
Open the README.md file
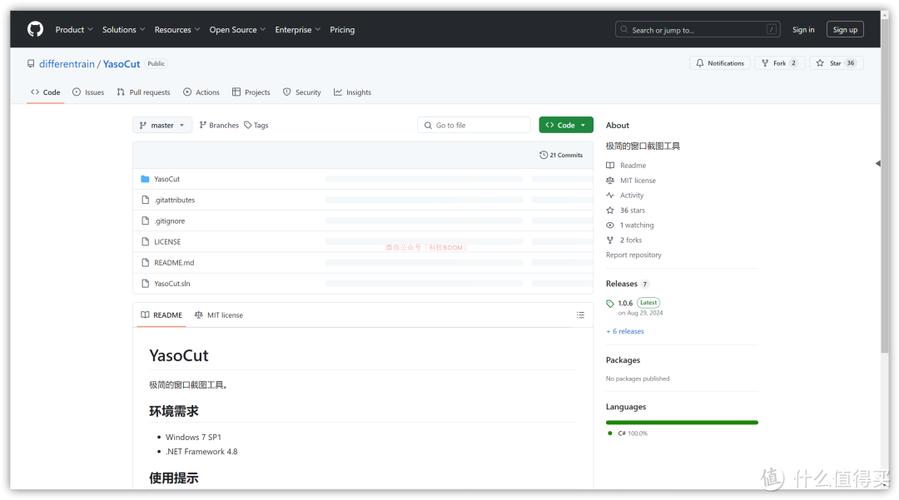174,262
